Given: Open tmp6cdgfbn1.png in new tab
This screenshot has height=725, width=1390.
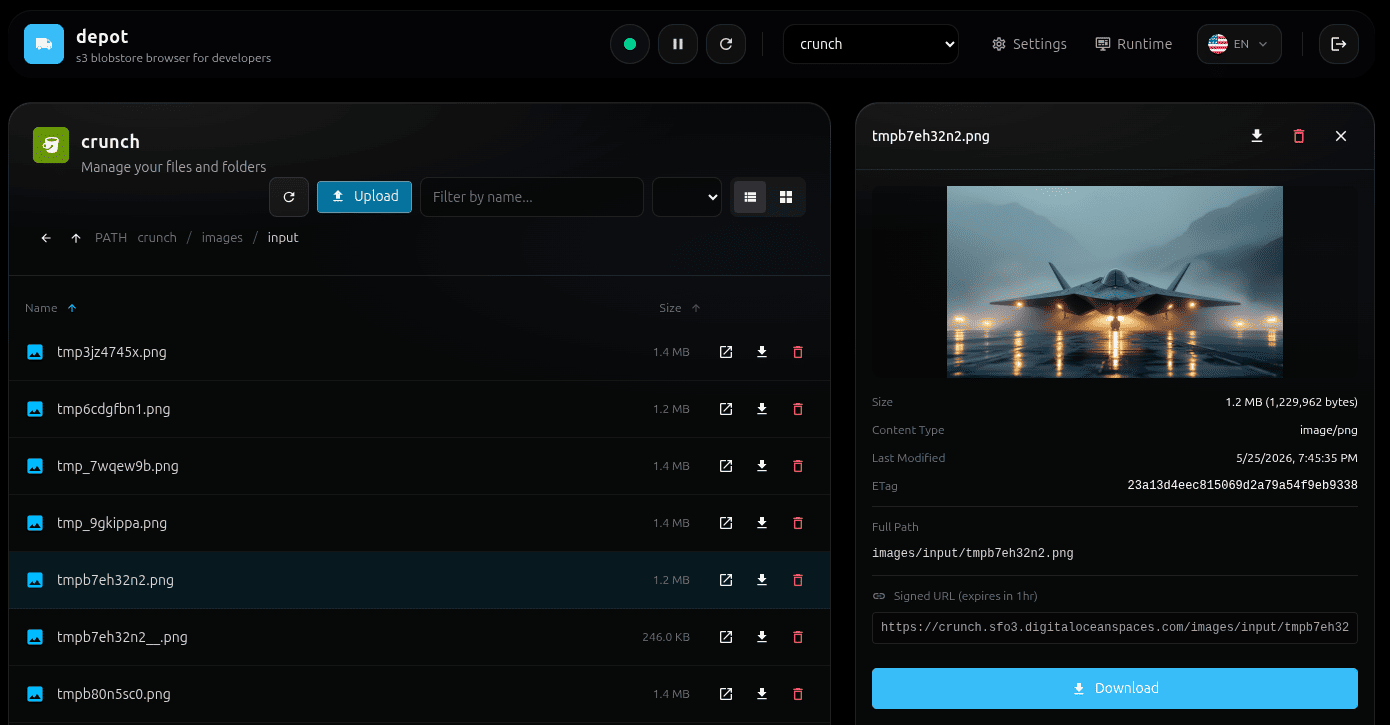Looking at the screenshot, I should click(x=726, y=409).
